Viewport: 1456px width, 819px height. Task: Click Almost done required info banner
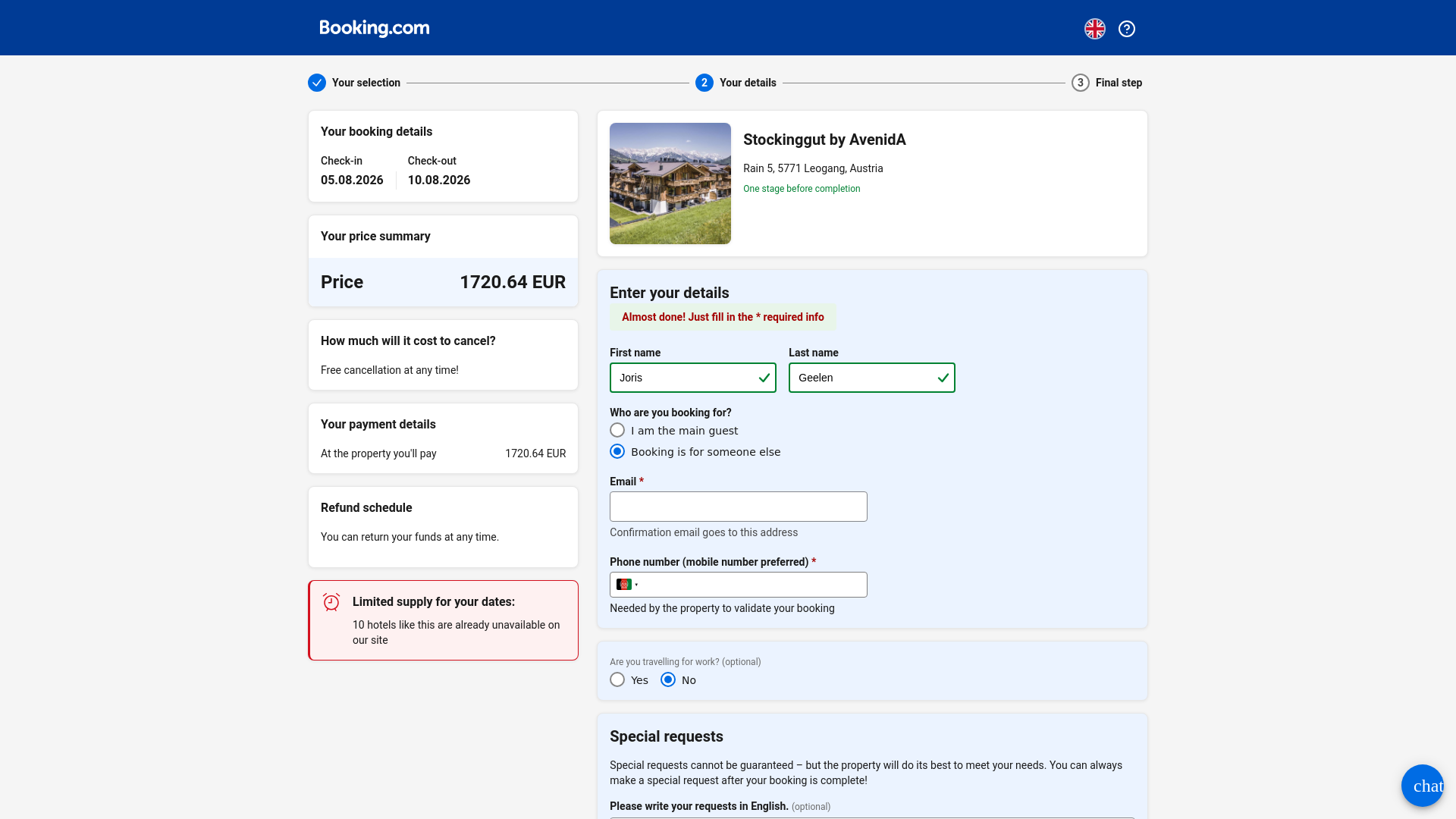point(723,317)
